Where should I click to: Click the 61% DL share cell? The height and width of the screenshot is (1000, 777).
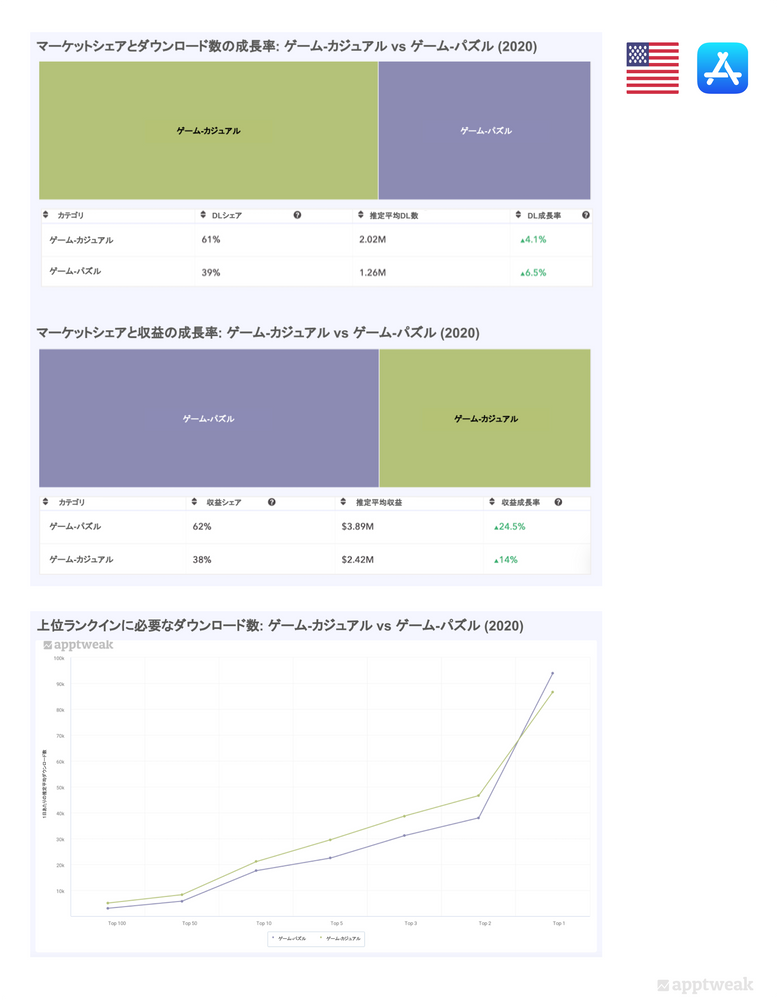coord(211,240)
